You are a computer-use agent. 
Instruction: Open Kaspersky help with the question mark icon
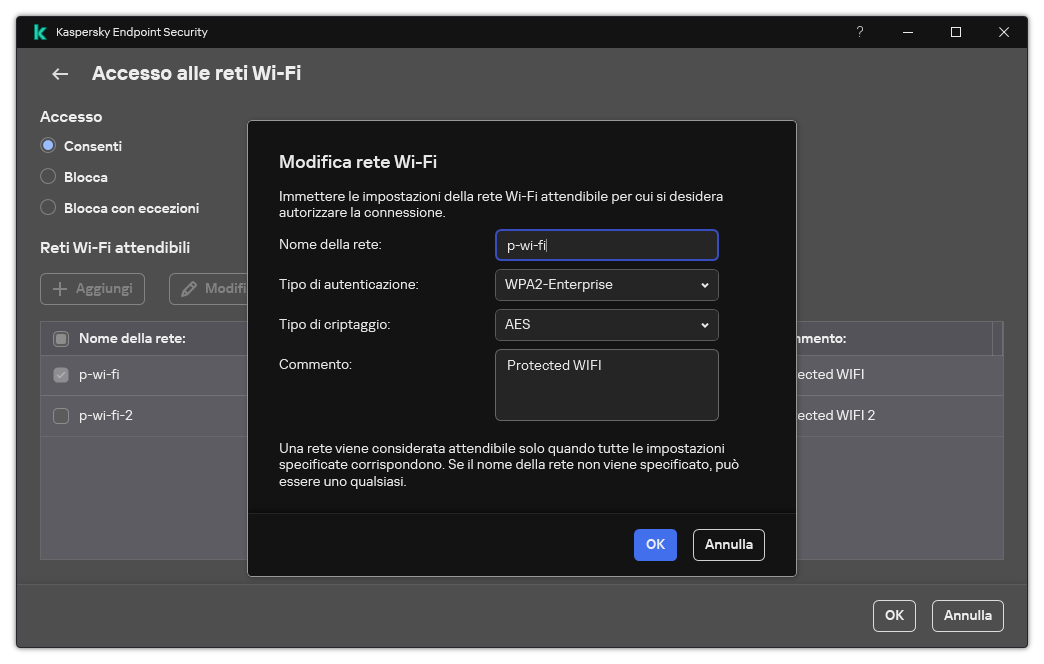pyautogui.click(x=859, y=31)
